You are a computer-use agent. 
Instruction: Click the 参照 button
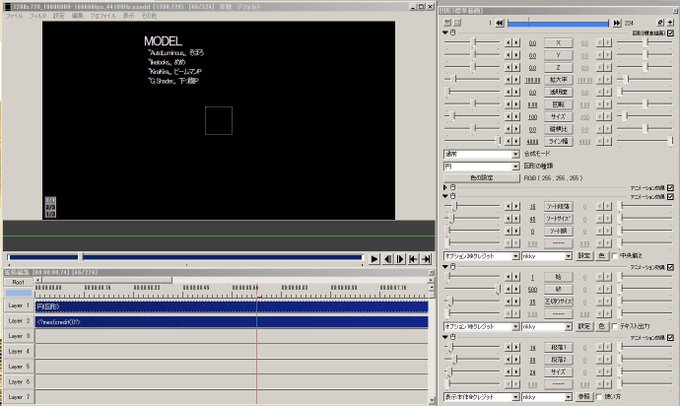click(x=584, y=396)
